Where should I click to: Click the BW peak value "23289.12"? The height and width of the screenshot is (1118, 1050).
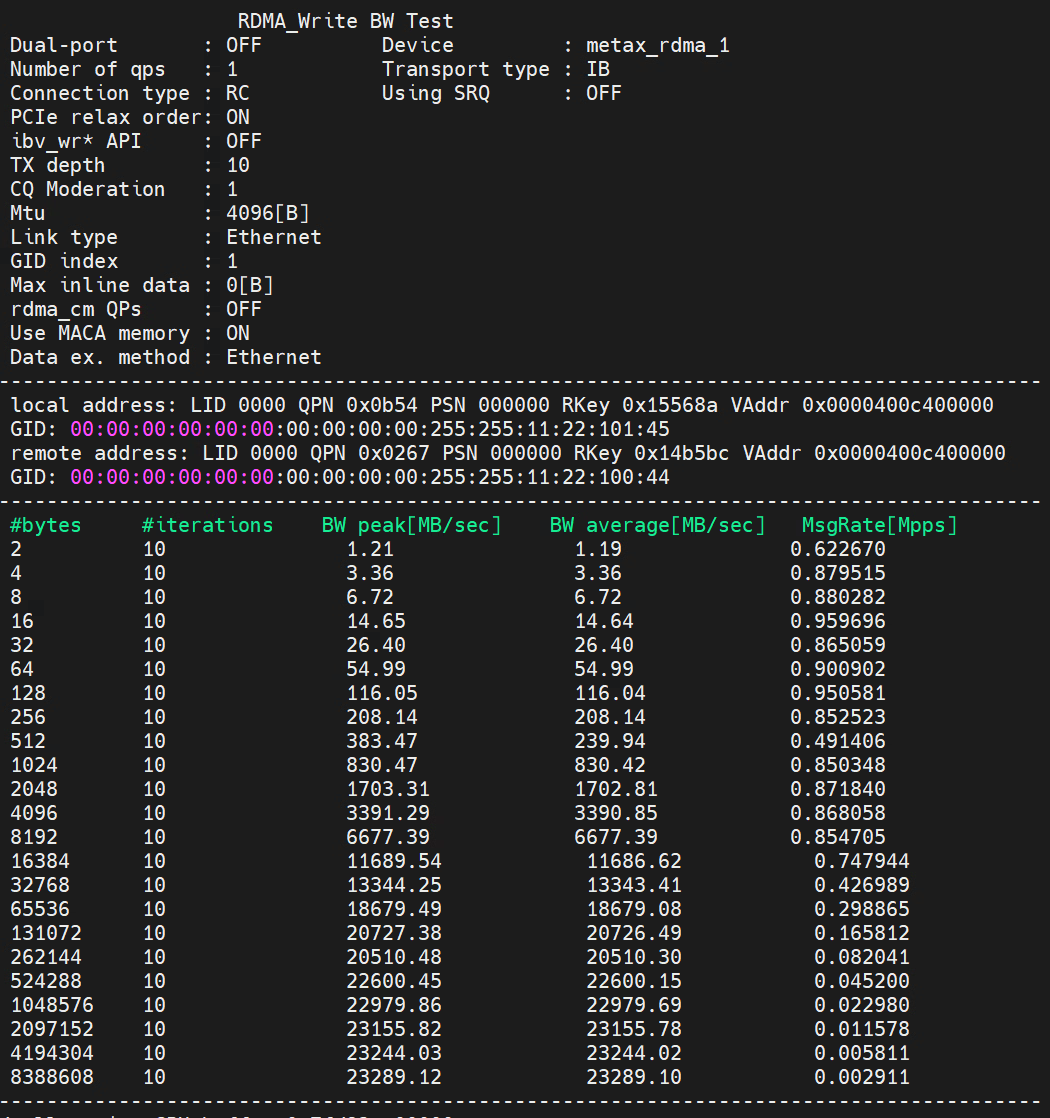[393, 1077]
